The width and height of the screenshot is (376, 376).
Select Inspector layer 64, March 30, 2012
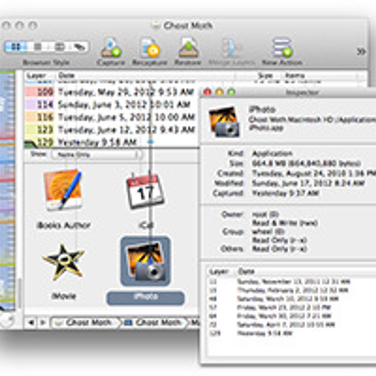coord(291,316)
